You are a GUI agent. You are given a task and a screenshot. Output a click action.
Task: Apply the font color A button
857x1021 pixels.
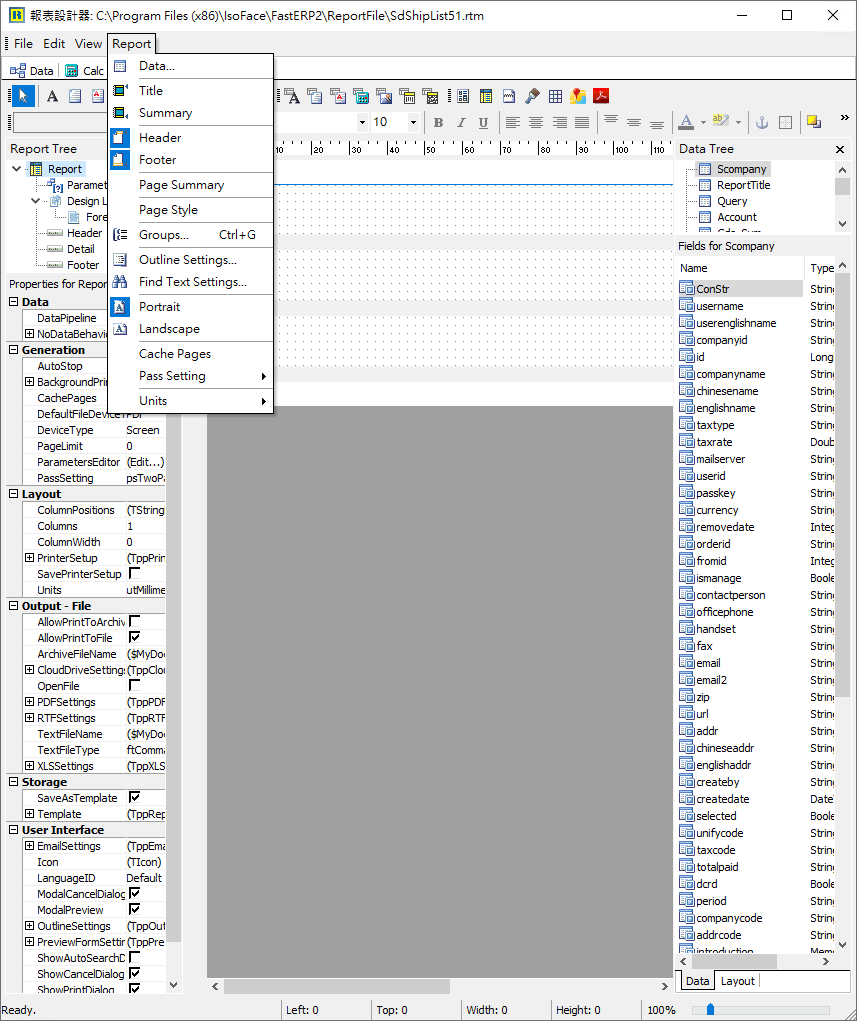click(x=686, y=122)
